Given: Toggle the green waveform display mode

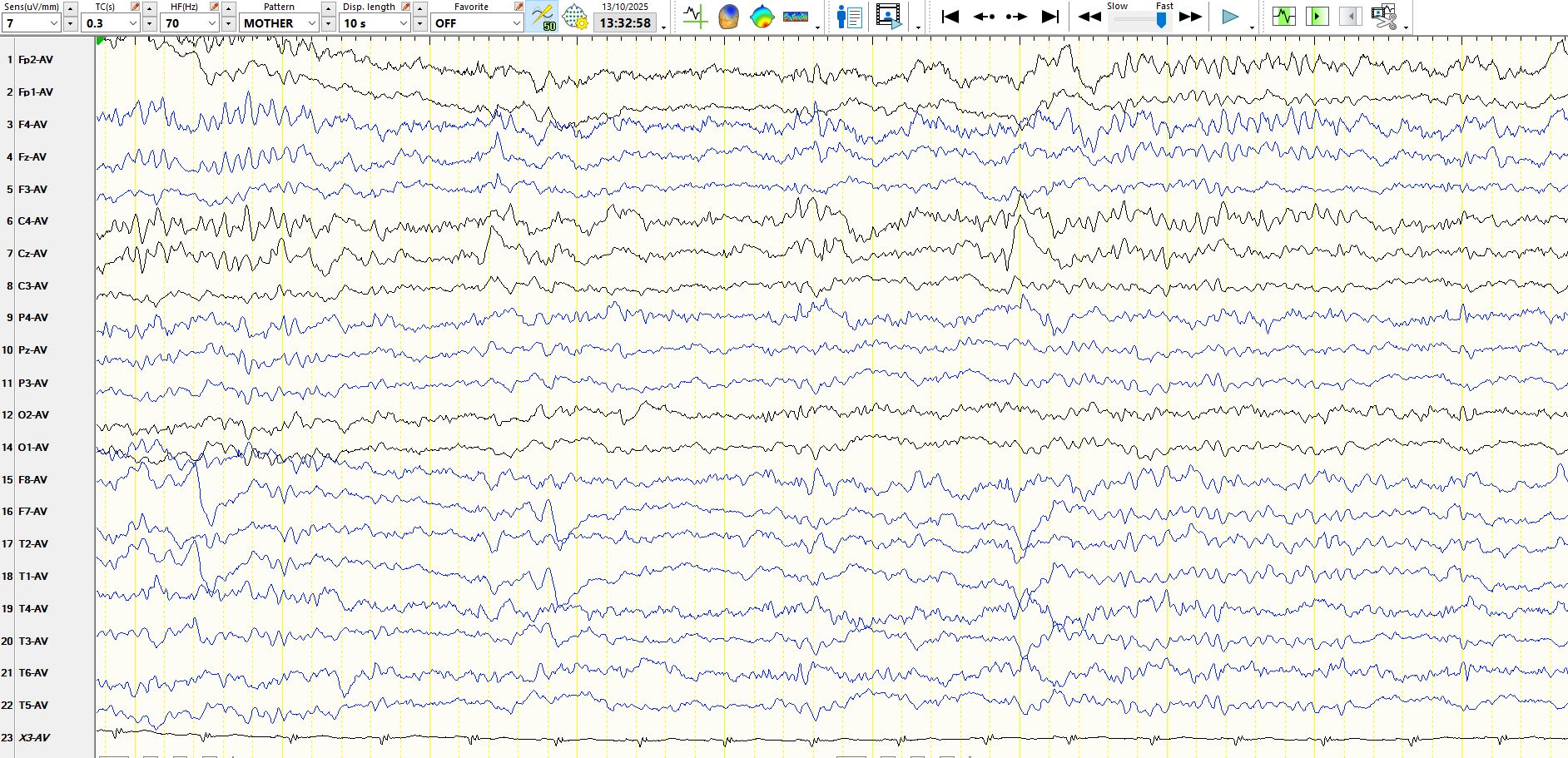Looking at the screenshot, I should point(1284,16).
